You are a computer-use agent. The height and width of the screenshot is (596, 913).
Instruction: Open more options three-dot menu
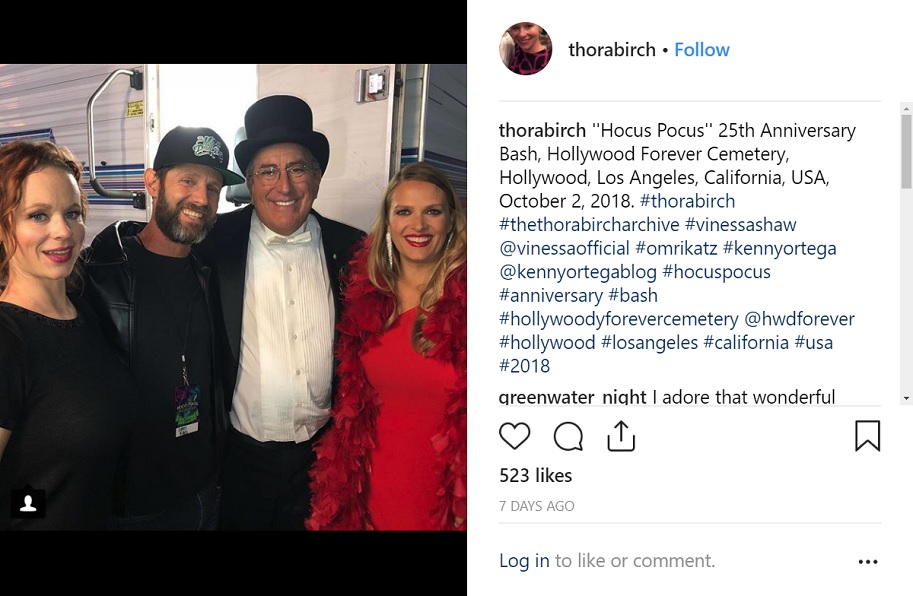point(868,562)
